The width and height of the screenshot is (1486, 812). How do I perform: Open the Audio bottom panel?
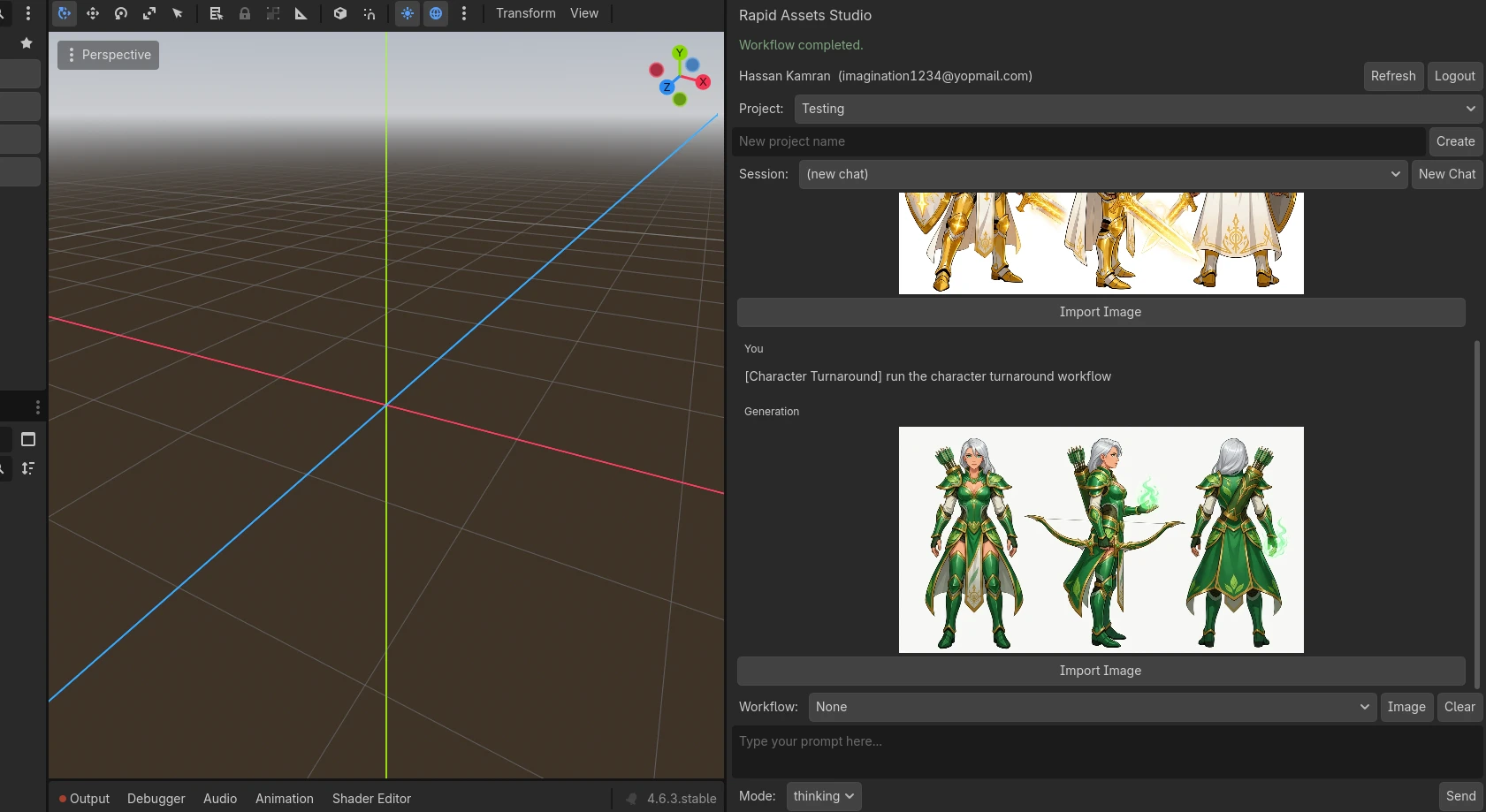click(220, 799)
